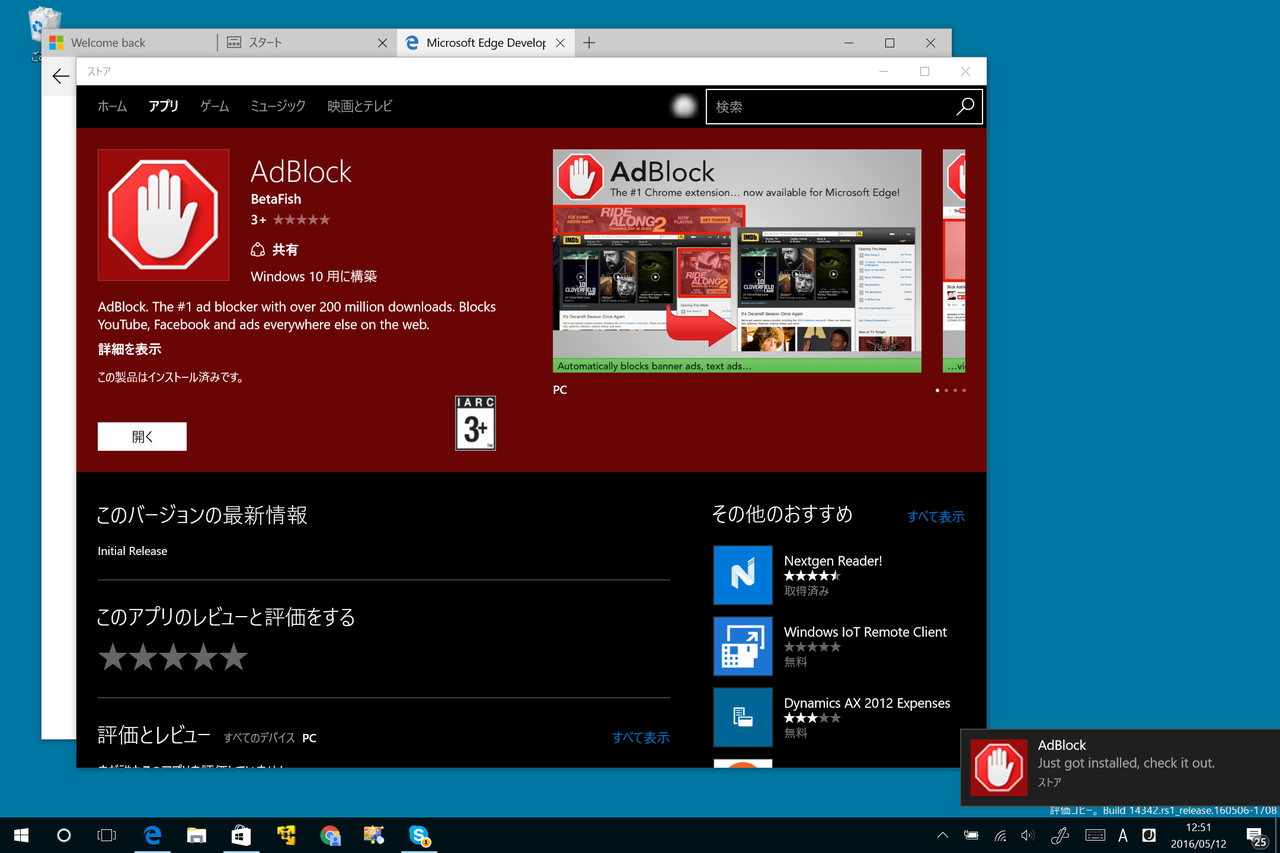
Task: Open the AdBlock app logo thumbnail
Action: 163,214
